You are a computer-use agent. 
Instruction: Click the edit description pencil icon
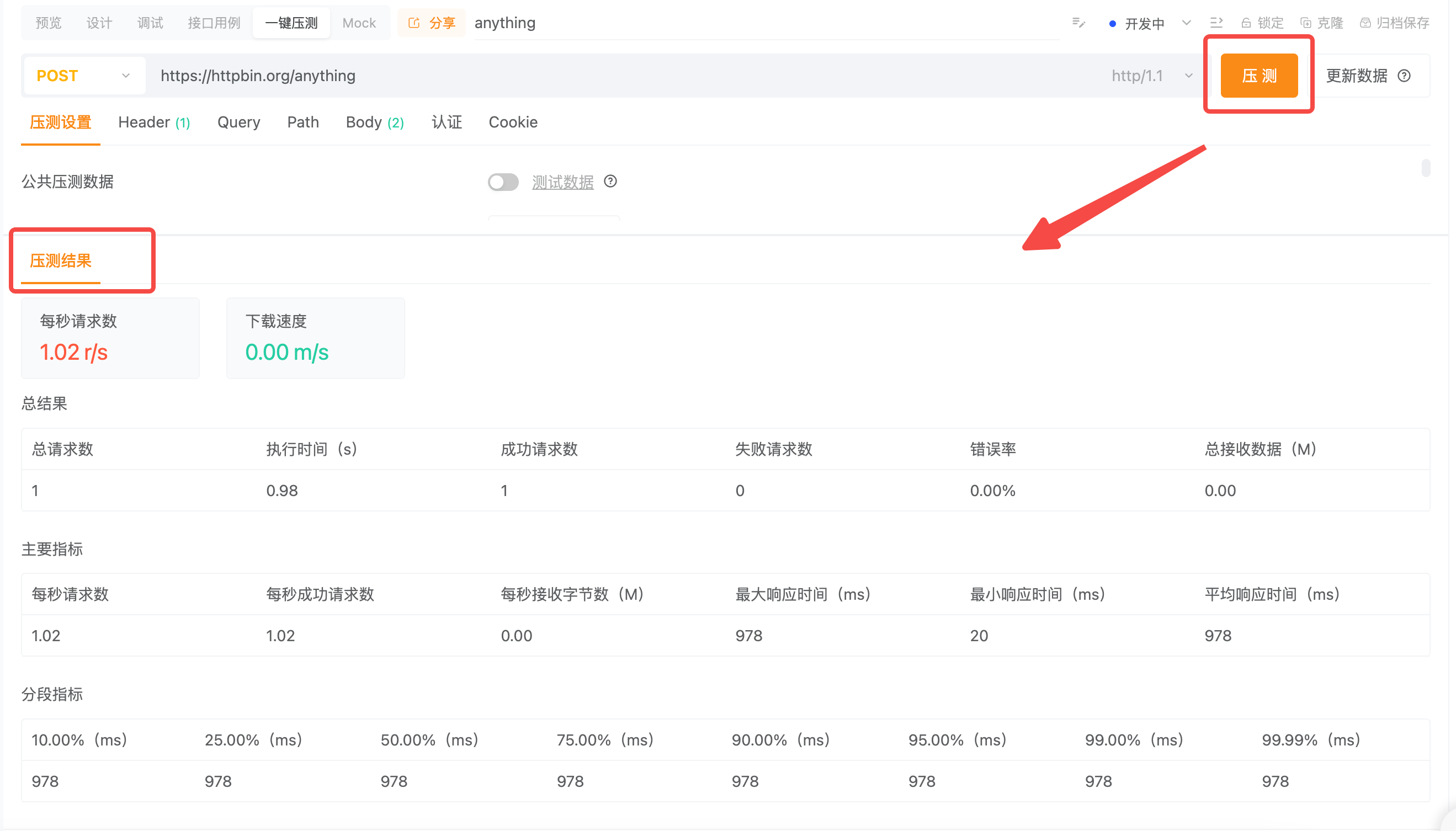1078,23
